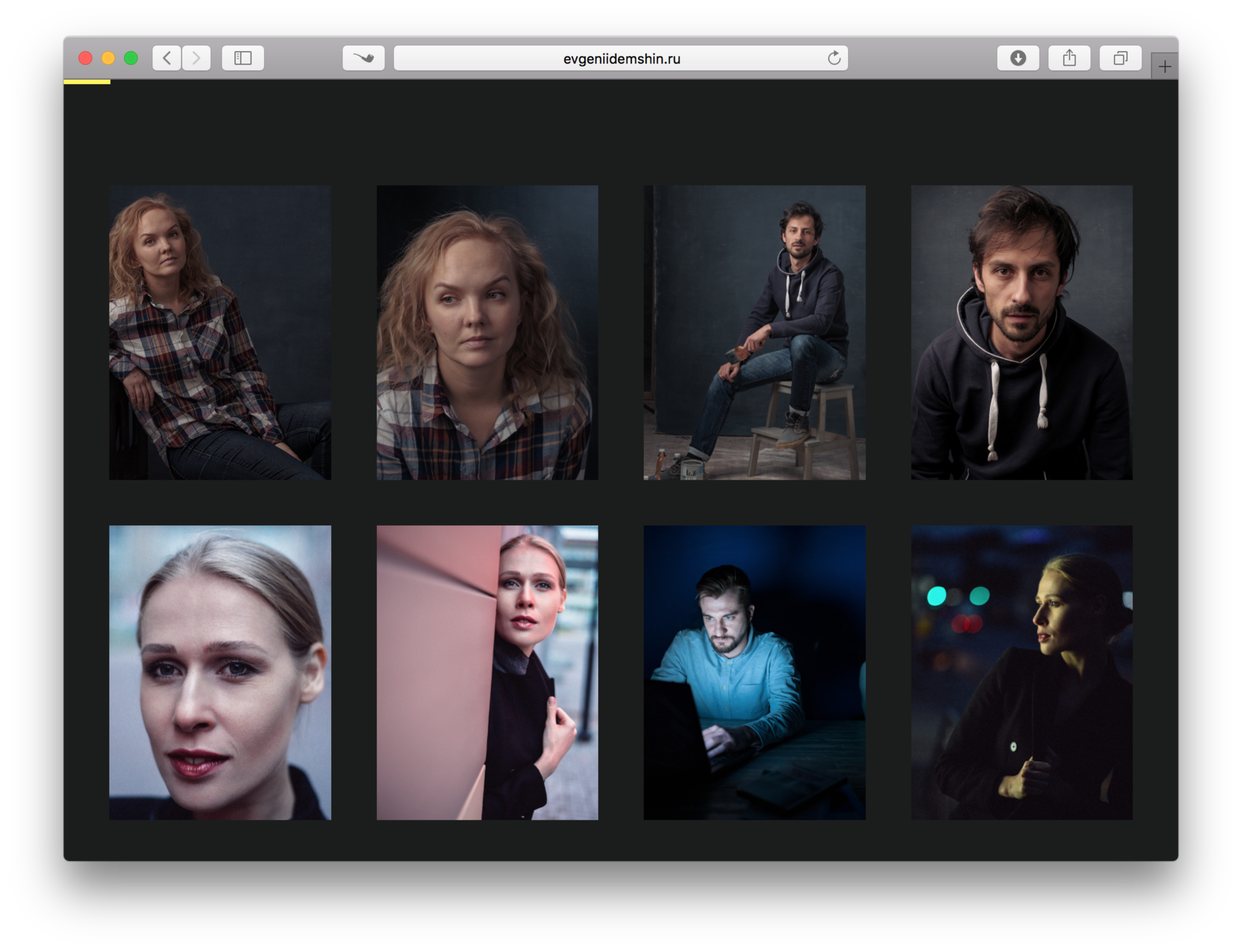1242x952 pixels.
Task: Click the yellow page loading progress bar
Action: (87, 81)
